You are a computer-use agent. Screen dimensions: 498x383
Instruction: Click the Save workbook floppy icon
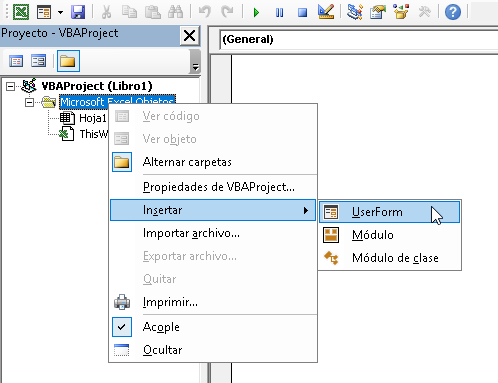tap(78, 12)
